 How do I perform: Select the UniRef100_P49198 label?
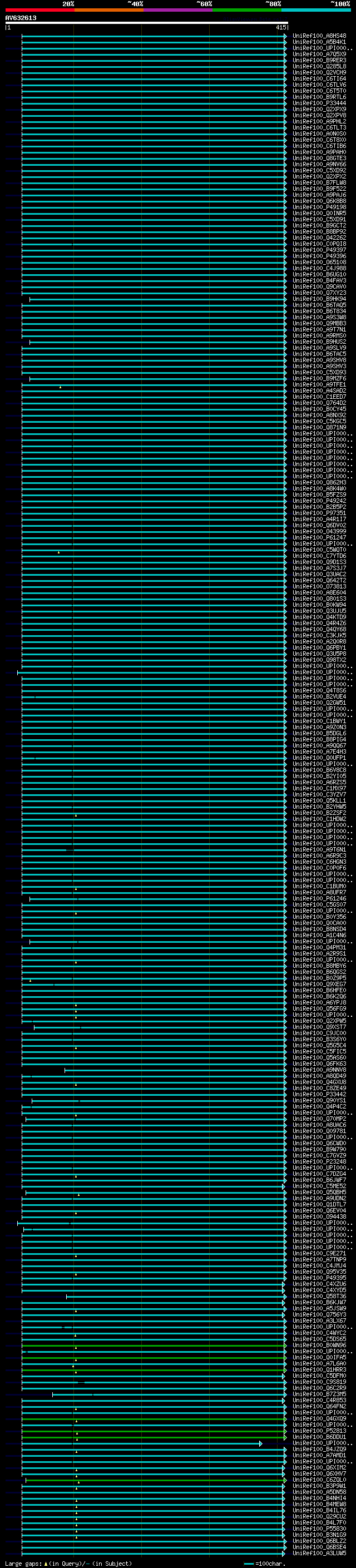[319, 207]
